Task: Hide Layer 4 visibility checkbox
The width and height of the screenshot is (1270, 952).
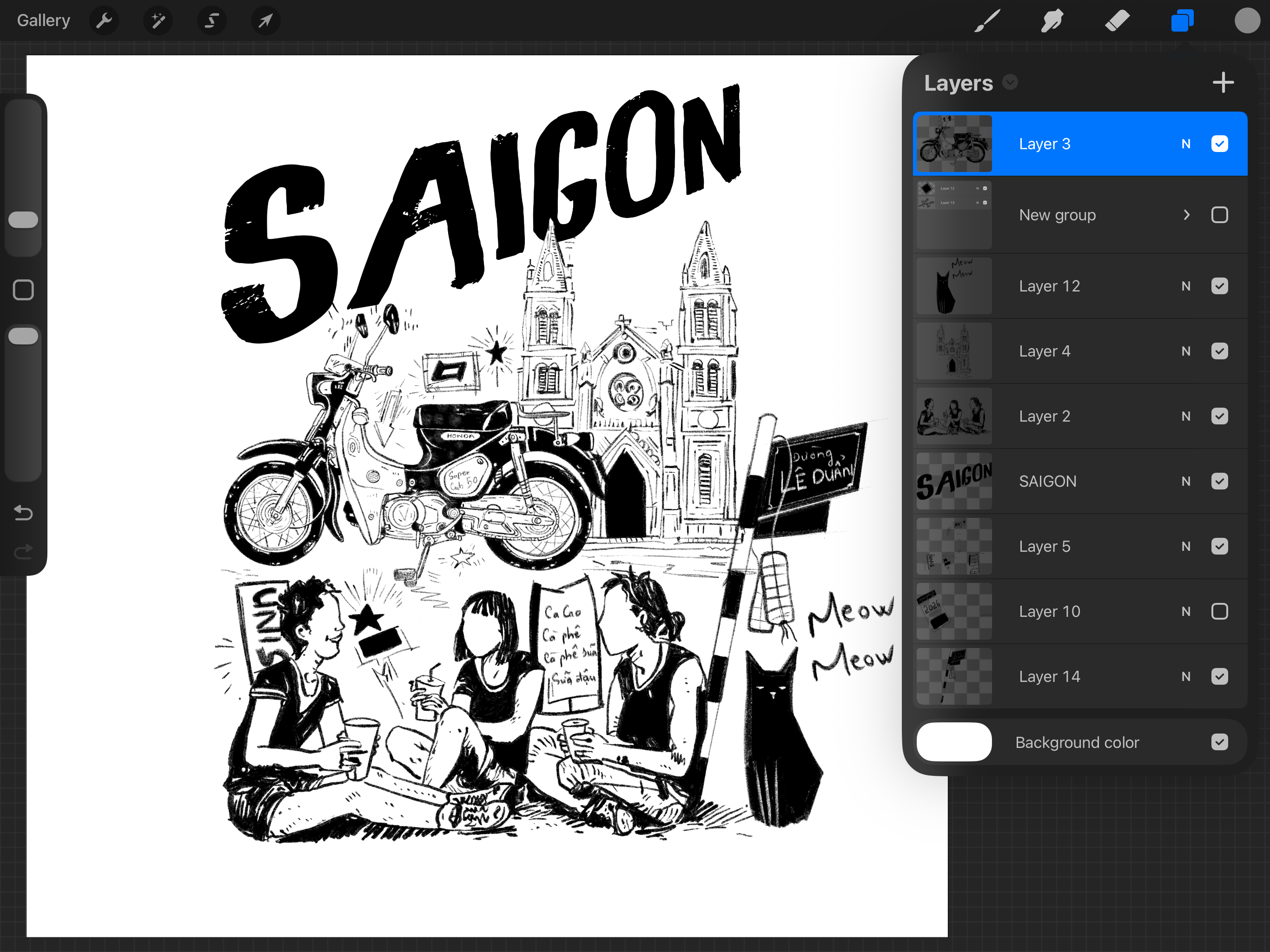Action: tap(1219, 351)
